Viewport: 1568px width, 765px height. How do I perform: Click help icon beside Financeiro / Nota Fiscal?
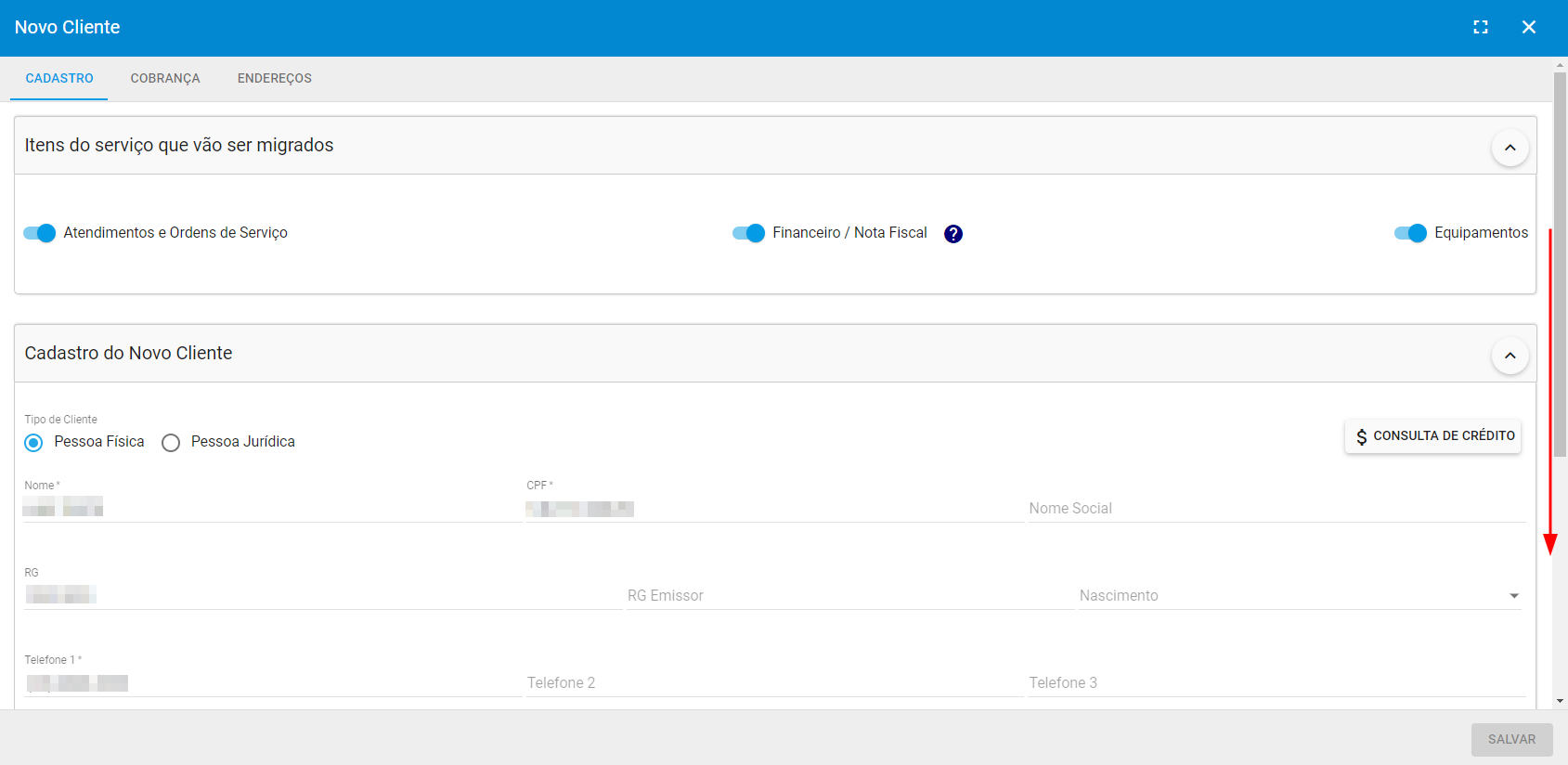click(x=953, y=234)
